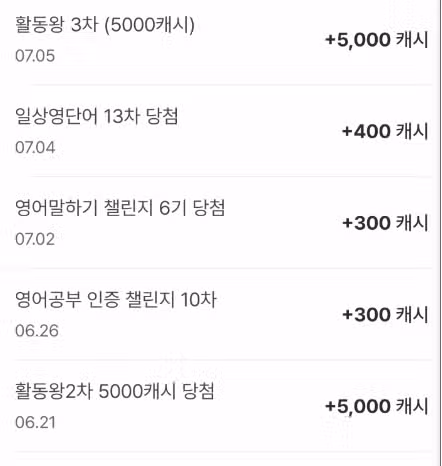
Task: Select the 06.26 date label
Action: tap(37, 331)
